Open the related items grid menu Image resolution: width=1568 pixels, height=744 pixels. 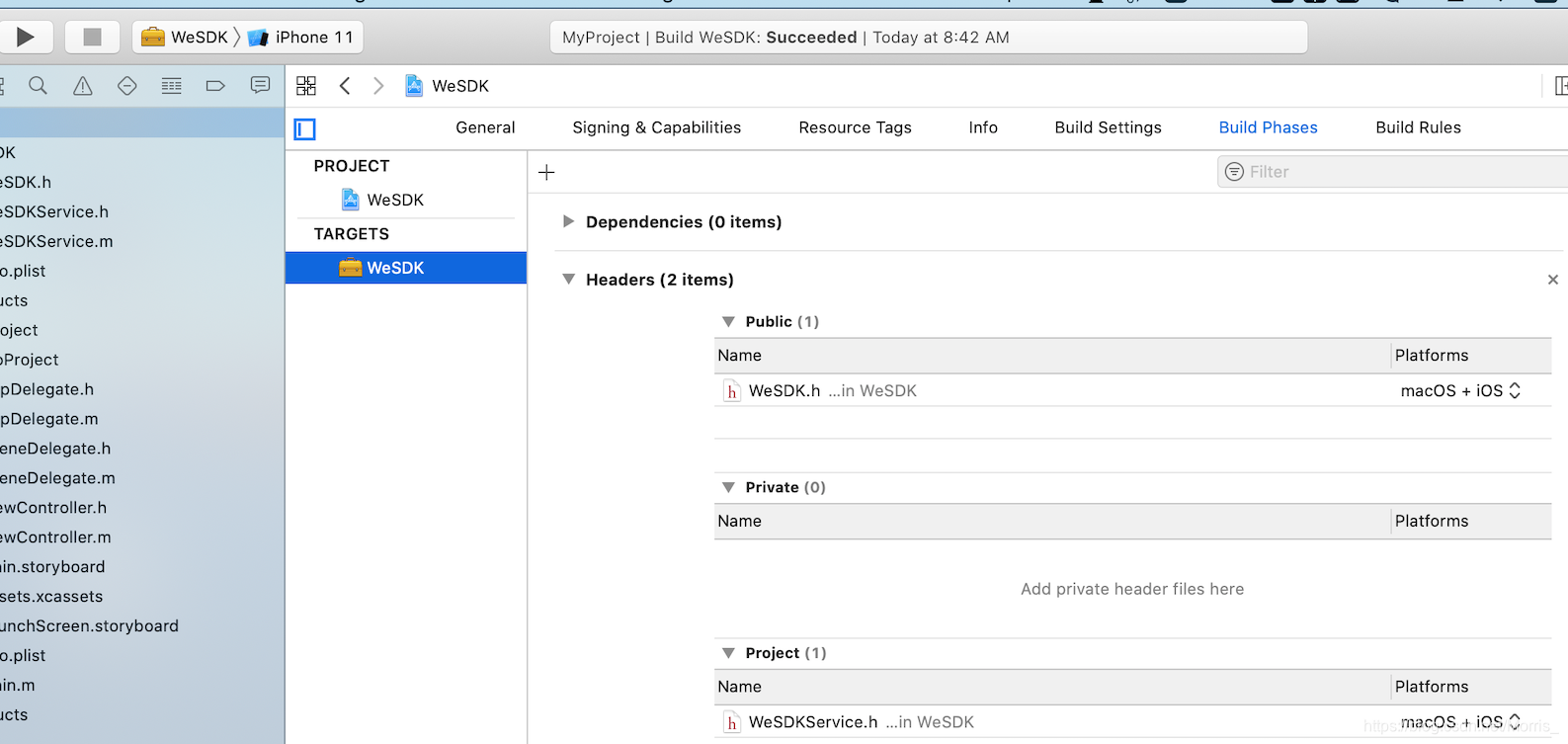(306, 86)
